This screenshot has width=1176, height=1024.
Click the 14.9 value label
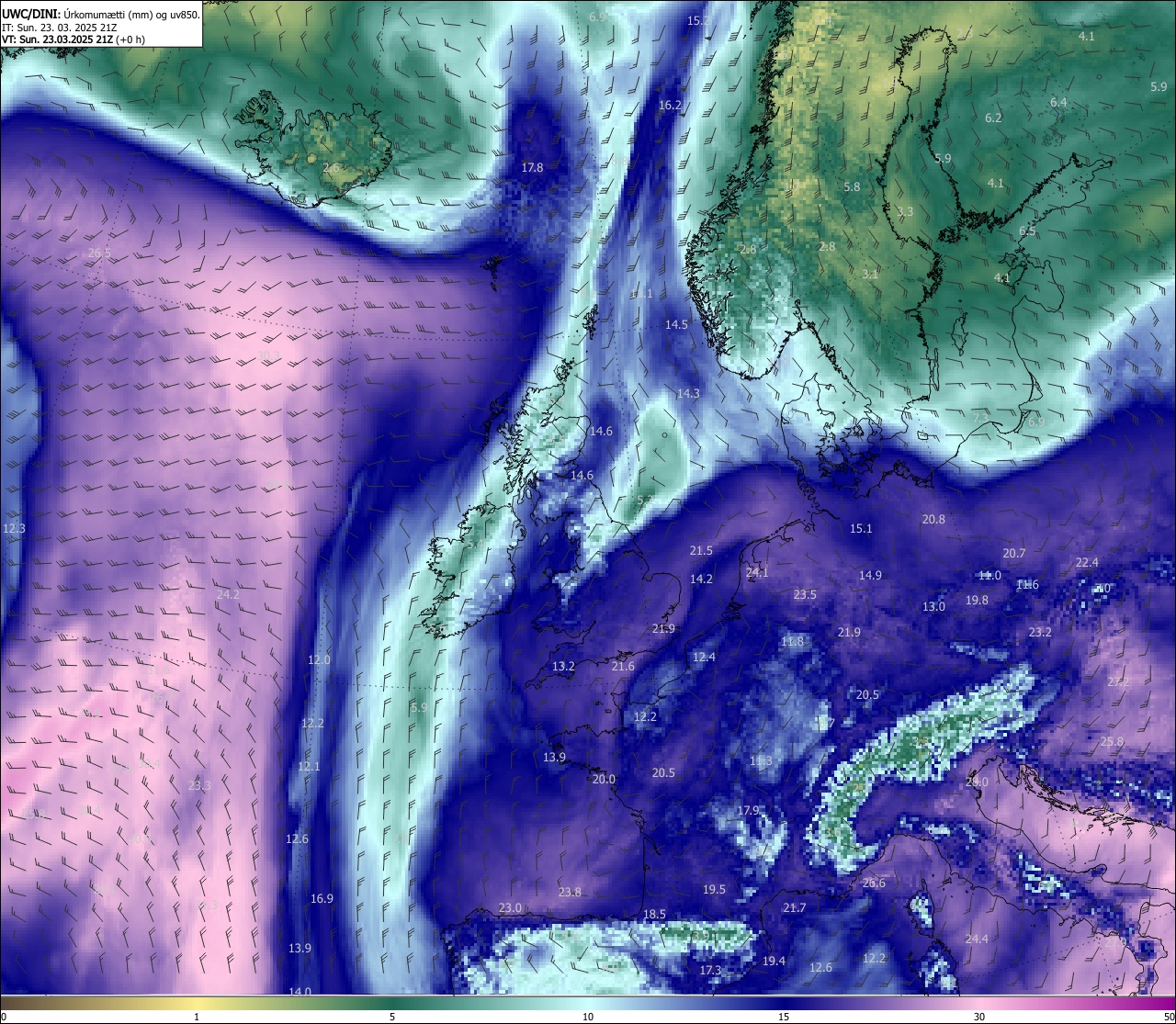click(869, 575)
